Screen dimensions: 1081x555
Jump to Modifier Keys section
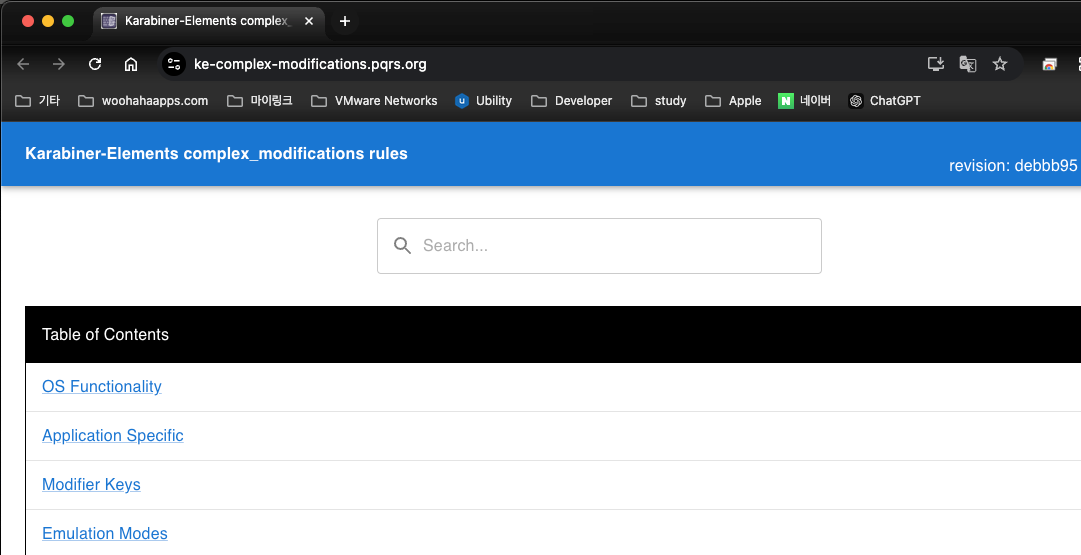91,484
